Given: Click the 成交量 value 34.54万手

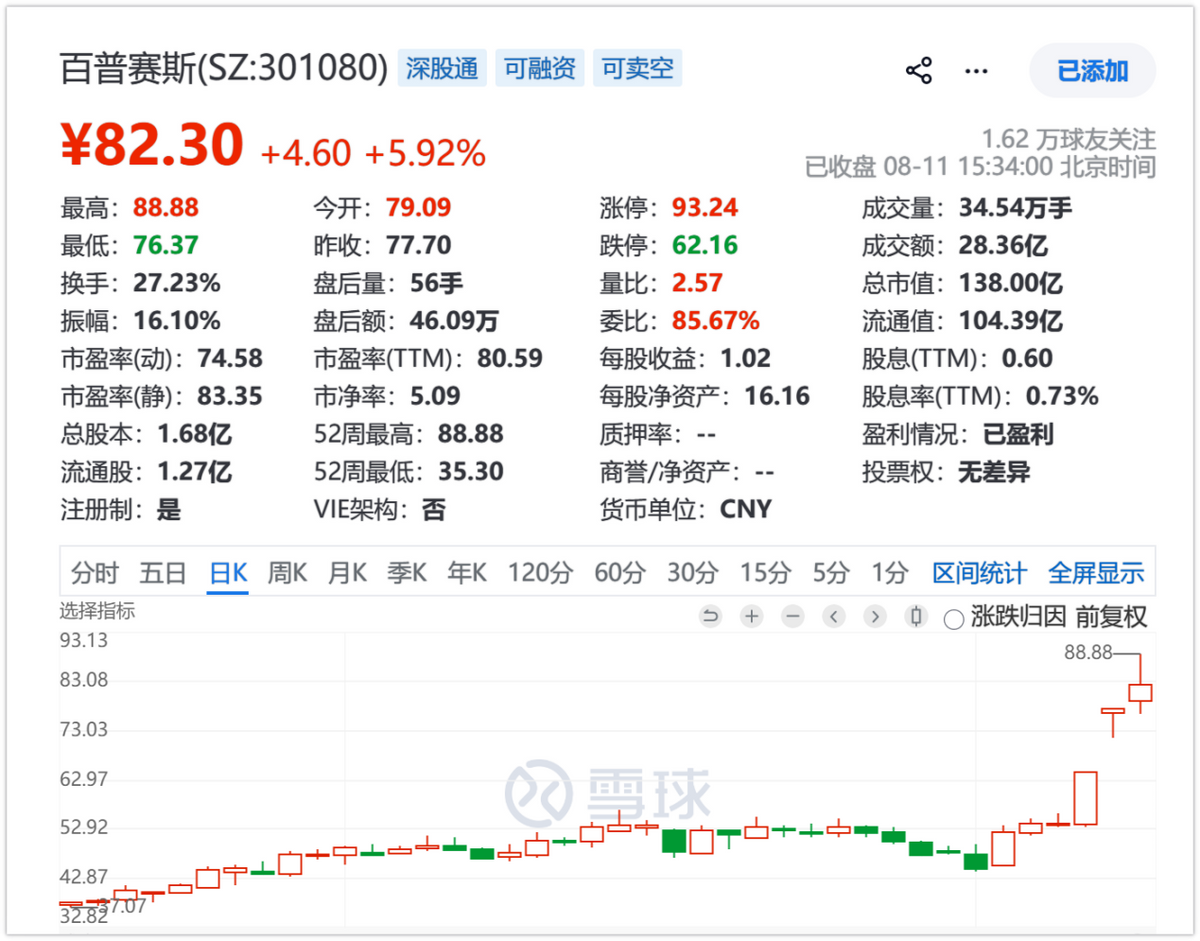Looking at the screenshot, I should [1015, 208].
